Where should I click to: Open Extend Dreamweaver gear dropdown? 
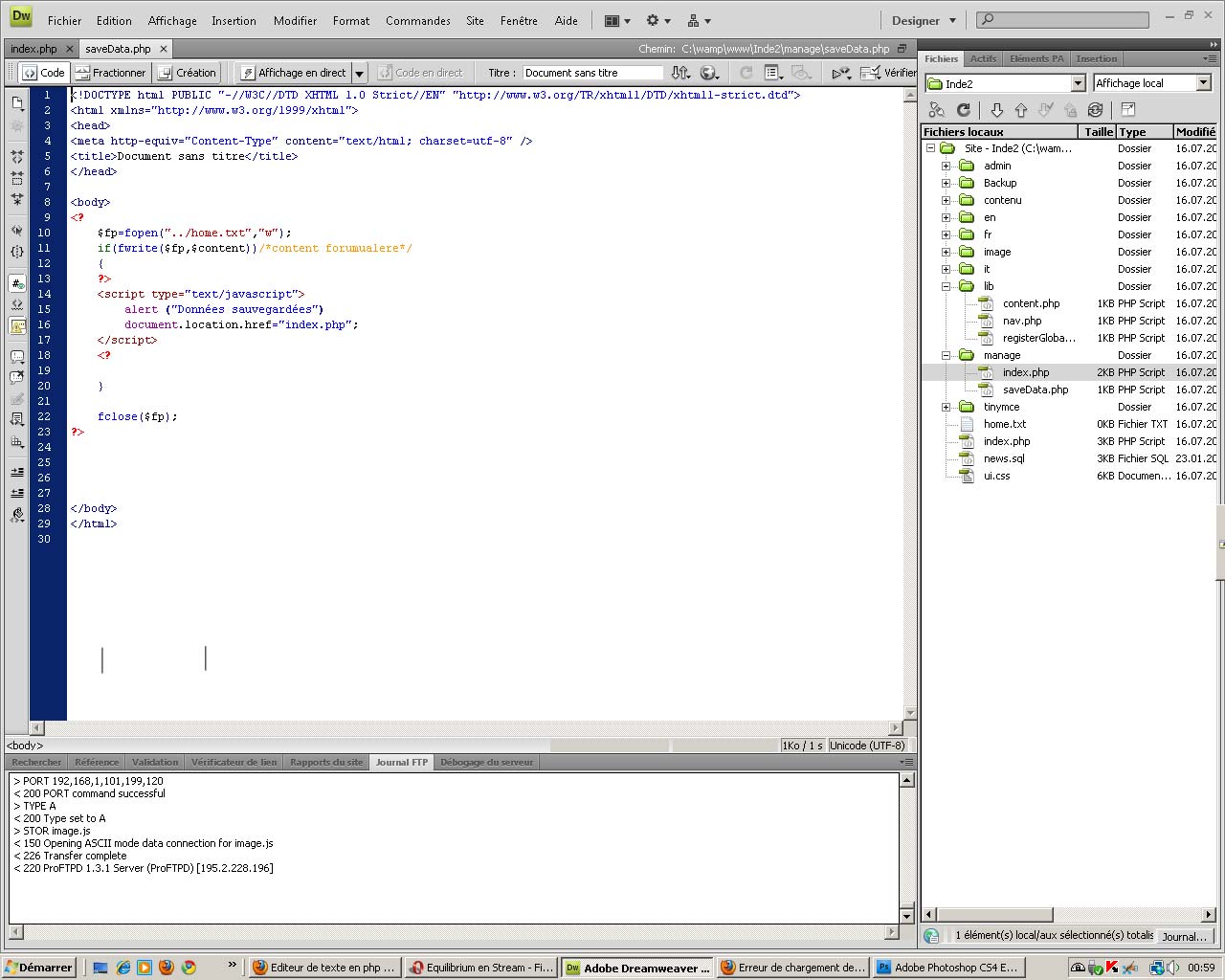(x=658, y=20)
